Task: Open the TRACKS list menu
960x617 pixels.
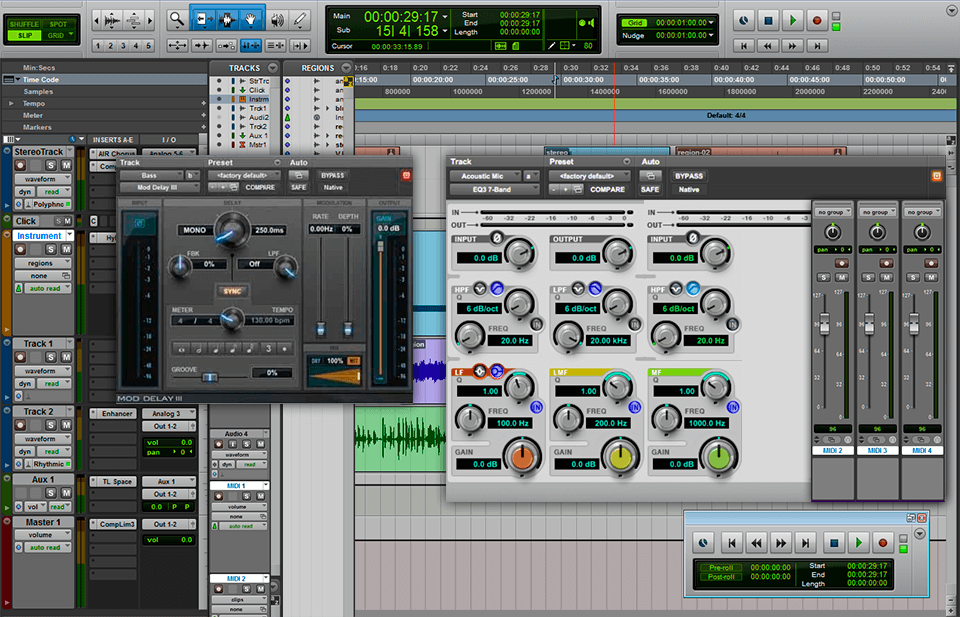Action: click(x=272, y=66)
